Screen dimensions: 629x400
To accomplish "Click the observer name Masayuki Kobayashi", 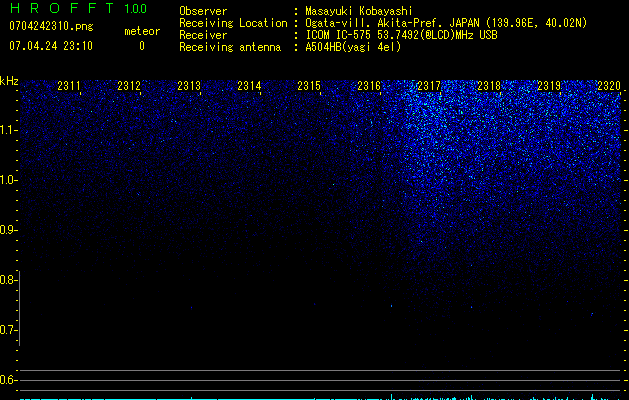I will click(359, 11).
